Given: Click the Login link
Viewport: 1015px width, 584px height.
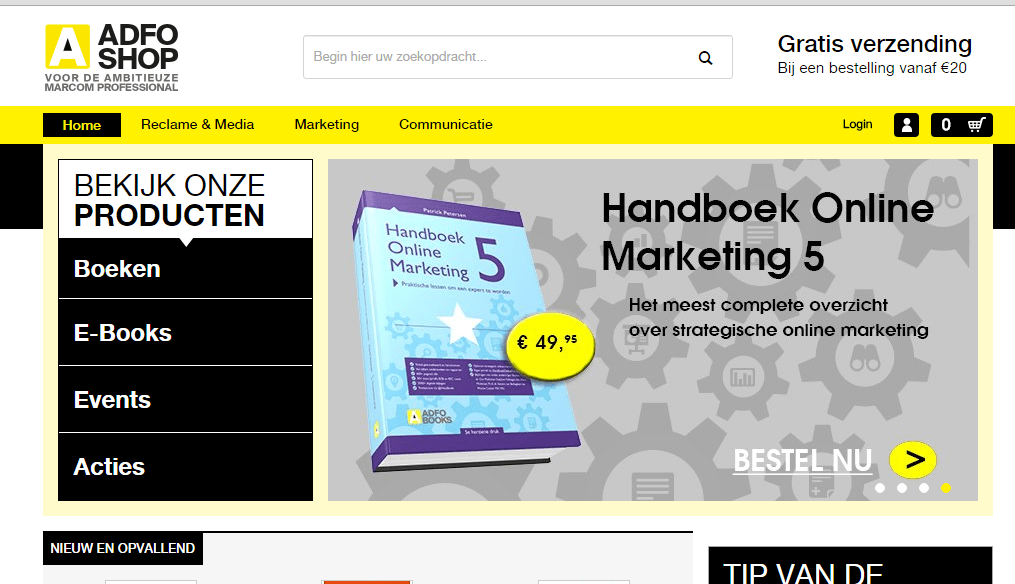Looking at the screenshot, I should coord(857,124).
